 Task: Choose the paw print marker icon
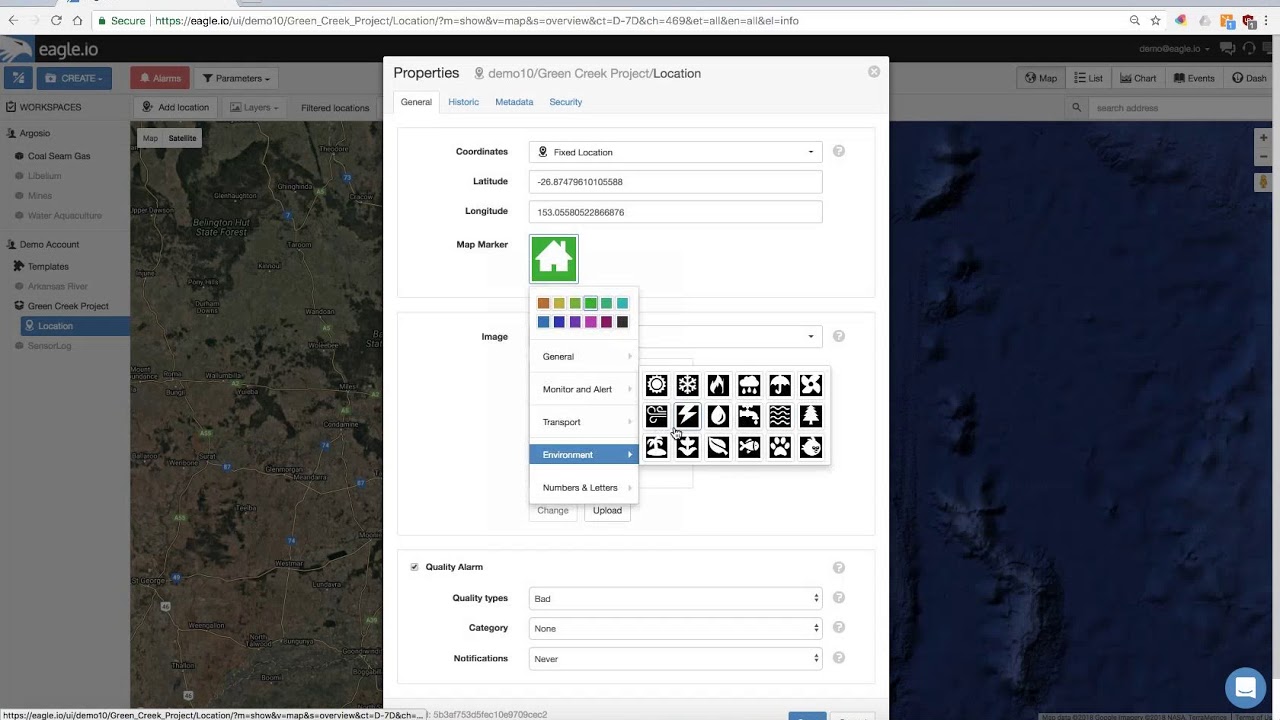click(780, 447)
